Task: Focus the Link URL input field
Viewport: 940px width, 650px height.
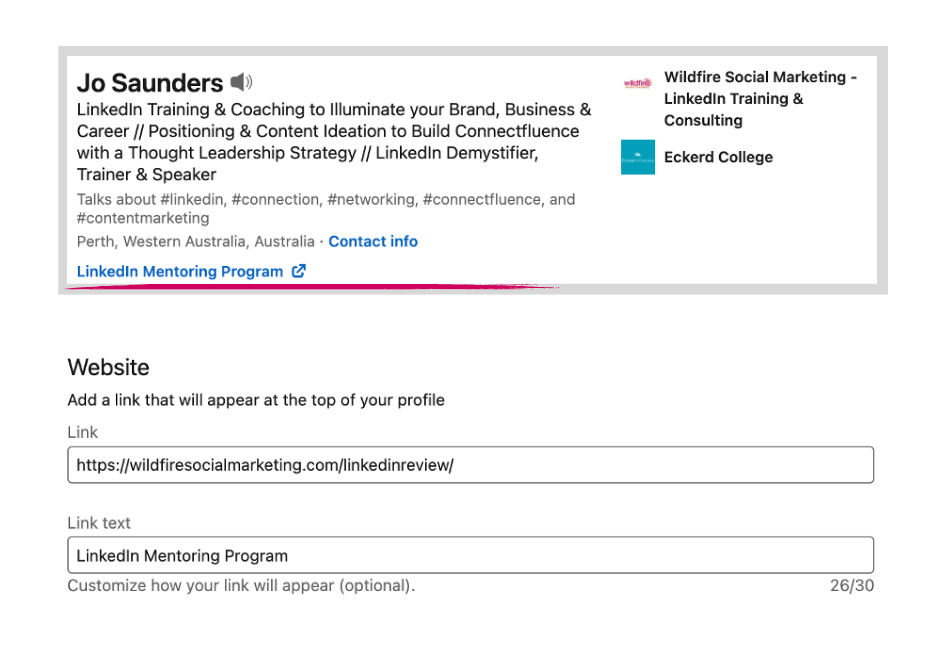Action: [x=471, y=465]
